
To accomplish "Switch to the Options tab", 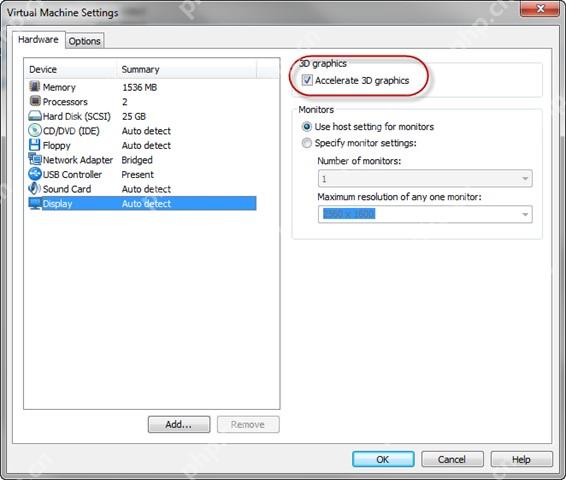I will (x=84, y=41).
